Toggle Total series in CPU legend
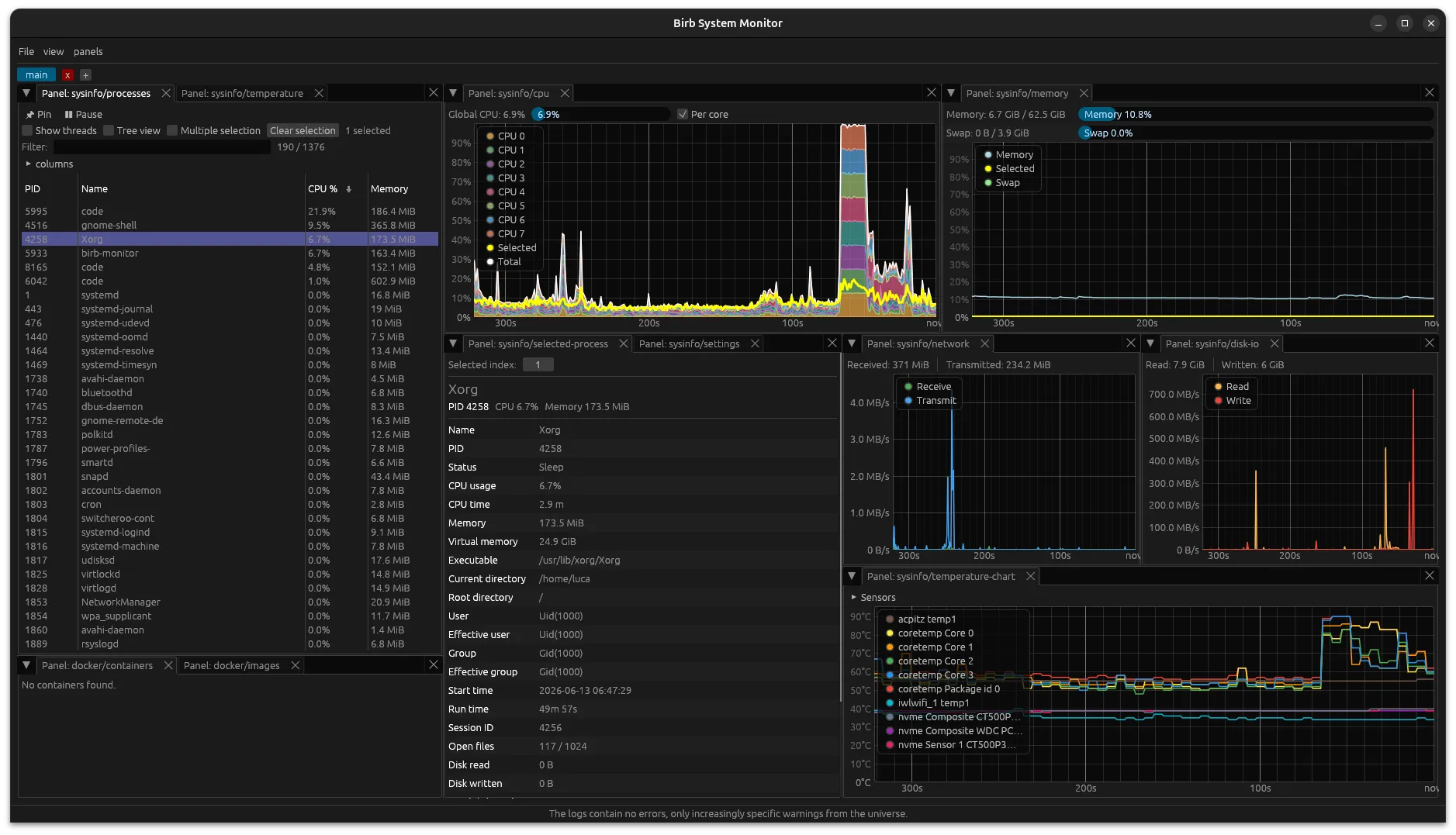 point(504,261)
